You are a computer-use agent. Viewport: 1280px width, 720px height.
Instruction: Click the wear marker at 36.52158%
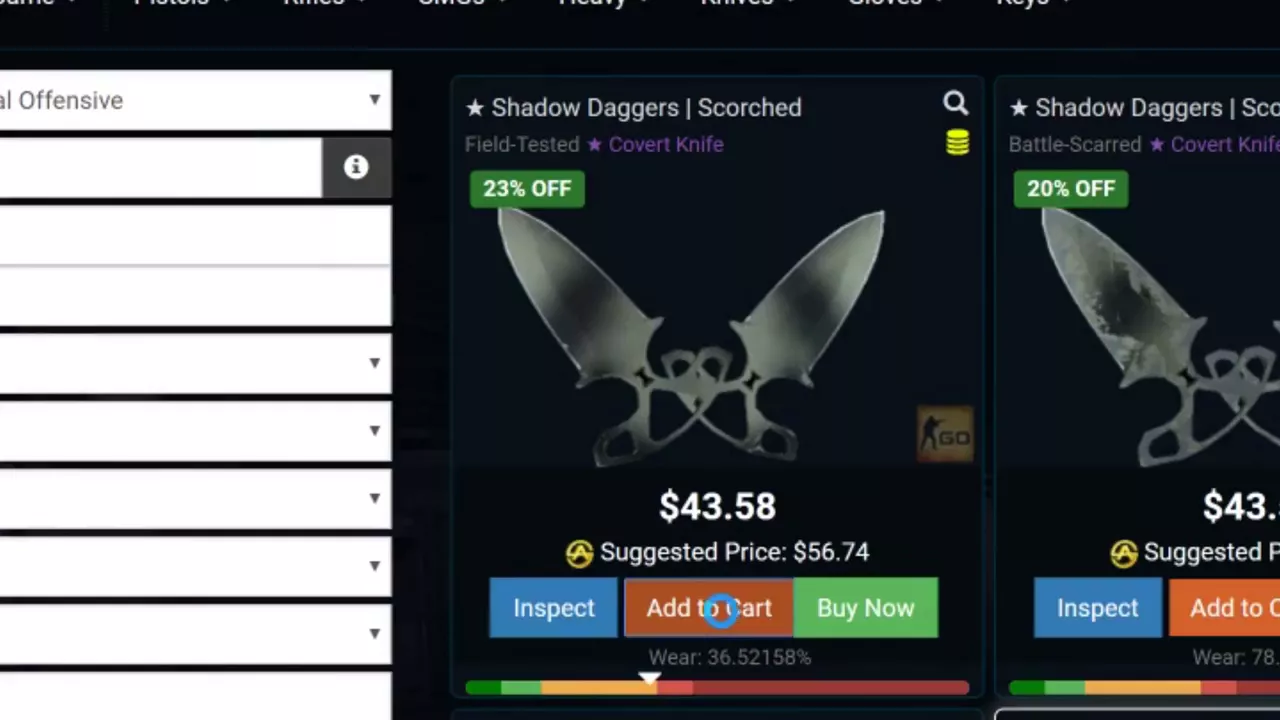click(x=649, y=679)
